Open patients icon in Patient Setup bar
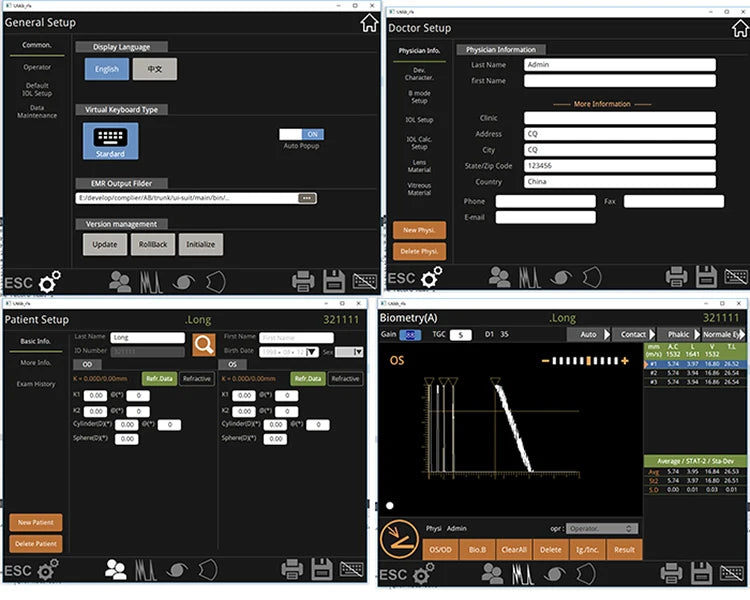Screen dimensions: 750x600 (x=117, y=570)
